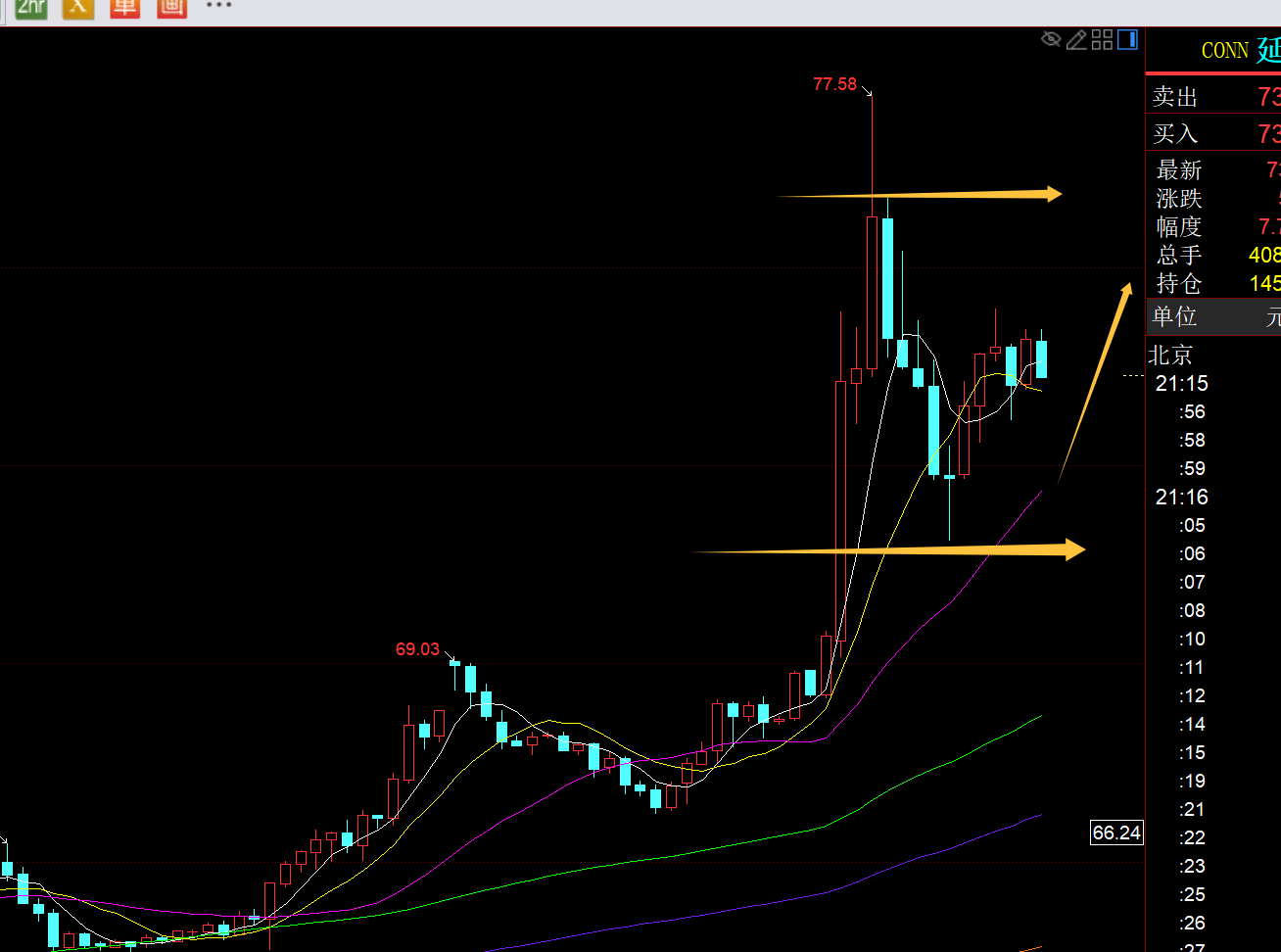
Task: Click the 69.03 price peak label
Action: pos(417,649)
